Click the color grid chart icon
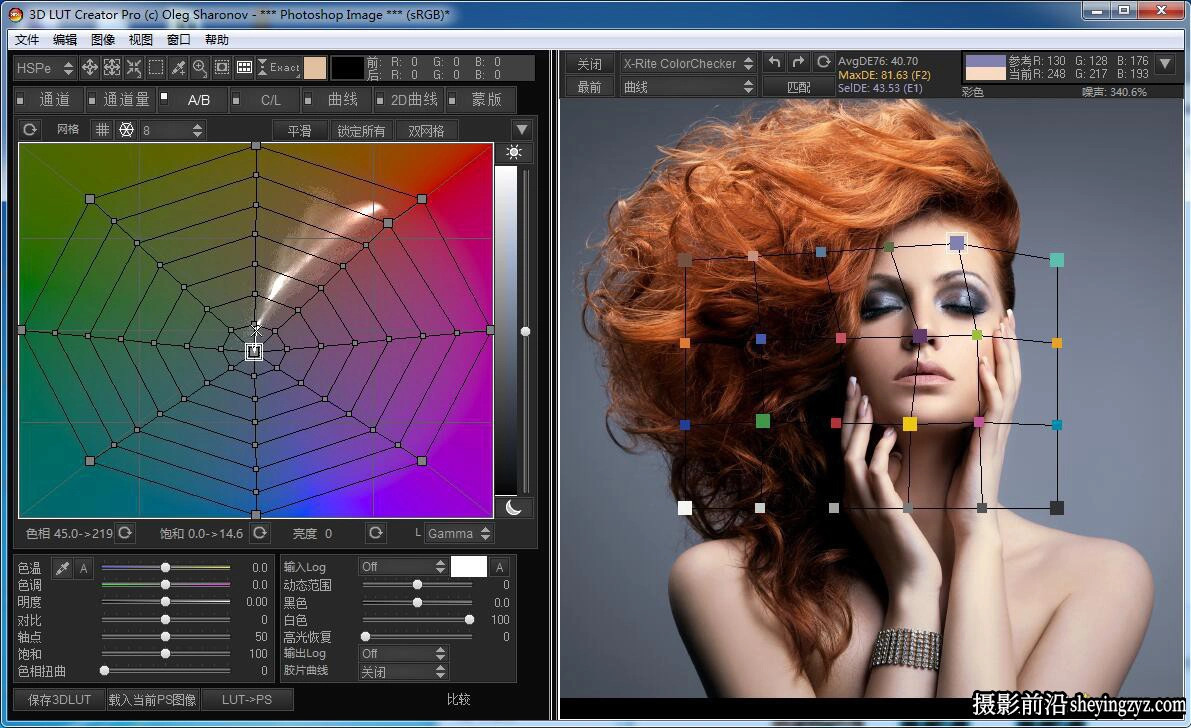 (244, 68)
